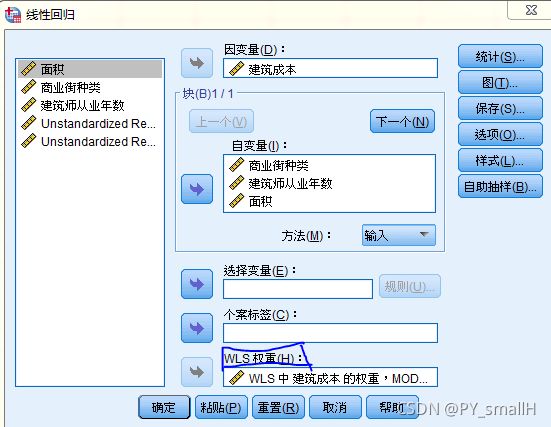Open the 方法 dropdown showing 输入
This screenshot has height=427, width=551.
click(399, 235)
